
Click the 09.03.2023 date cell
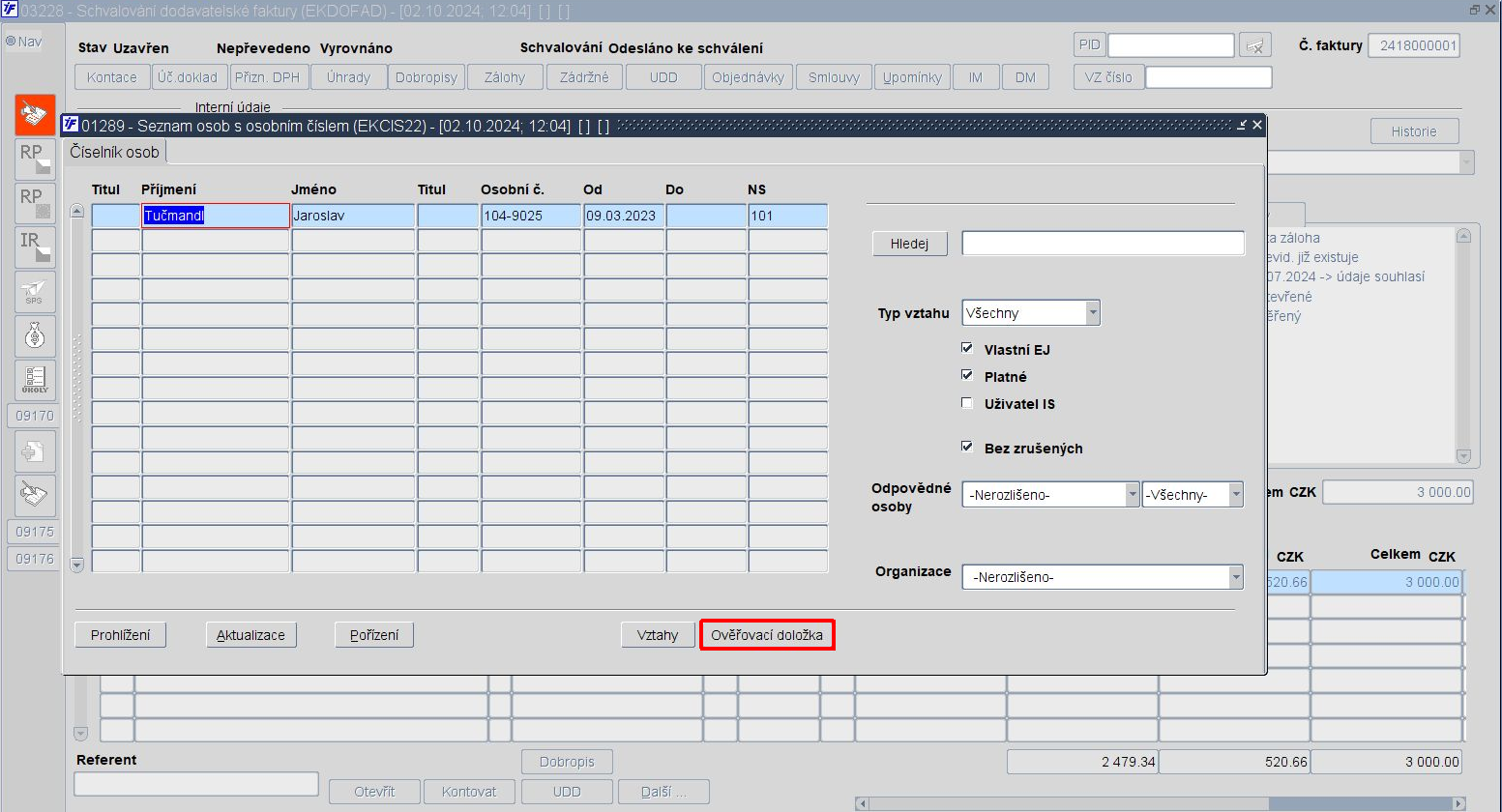(x=624, y=216)
